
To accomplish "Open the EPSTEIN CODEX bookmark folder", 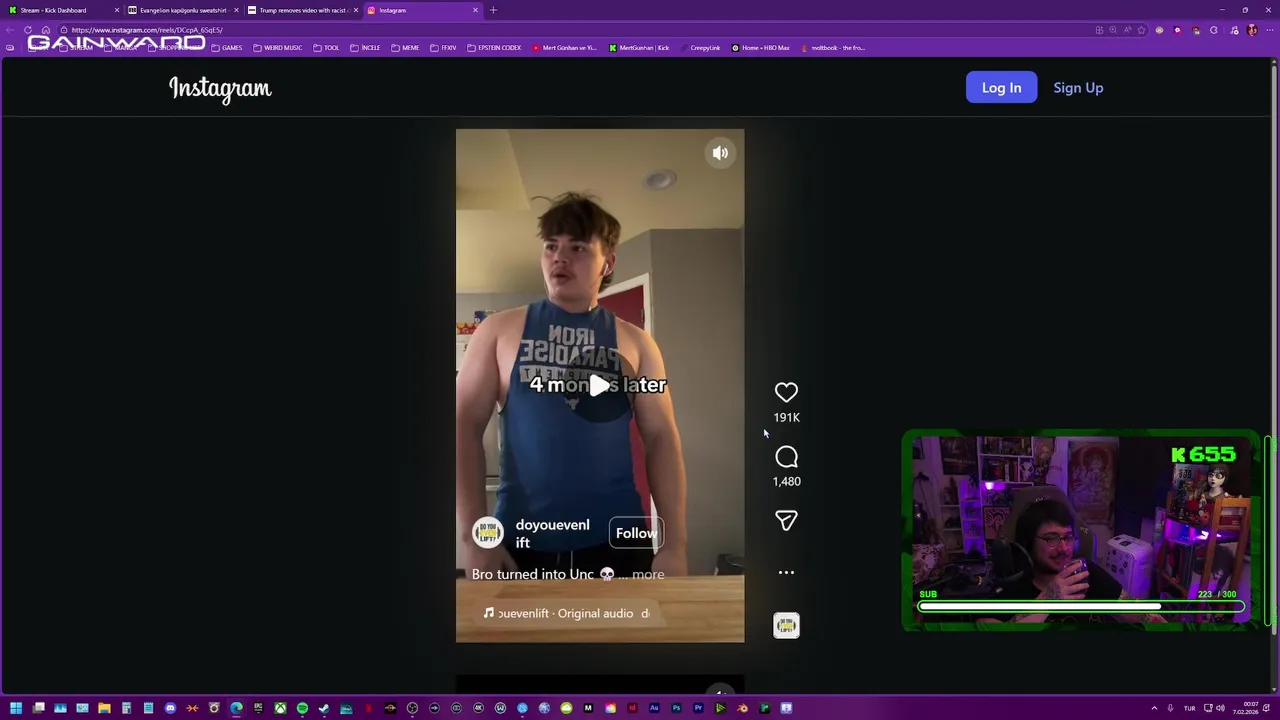I will pyautogui.click(x=494, y=48).
